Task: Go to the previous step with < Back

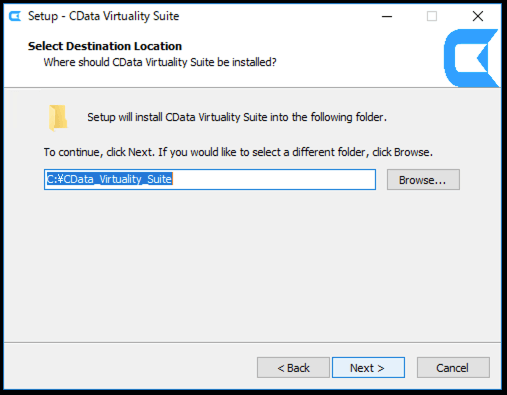Action: tap(293, 368)
